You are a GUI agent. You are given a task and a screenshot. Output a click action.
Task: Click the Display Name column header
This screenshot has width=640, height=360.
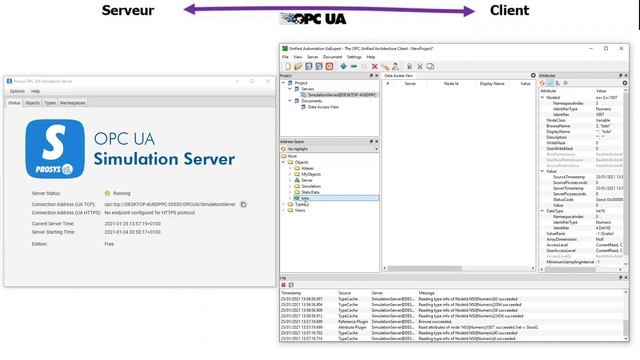pyautogui.click(x=492, y=84)
